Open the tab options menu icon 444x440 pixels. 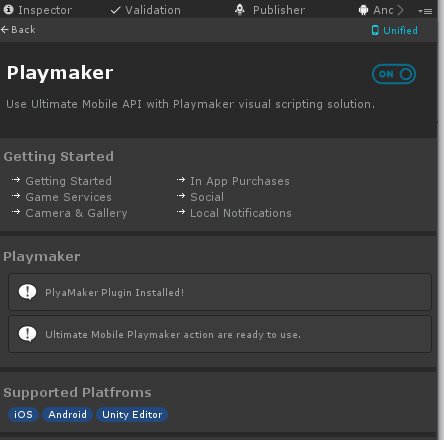pyautogui.click(x=425, y=11)
